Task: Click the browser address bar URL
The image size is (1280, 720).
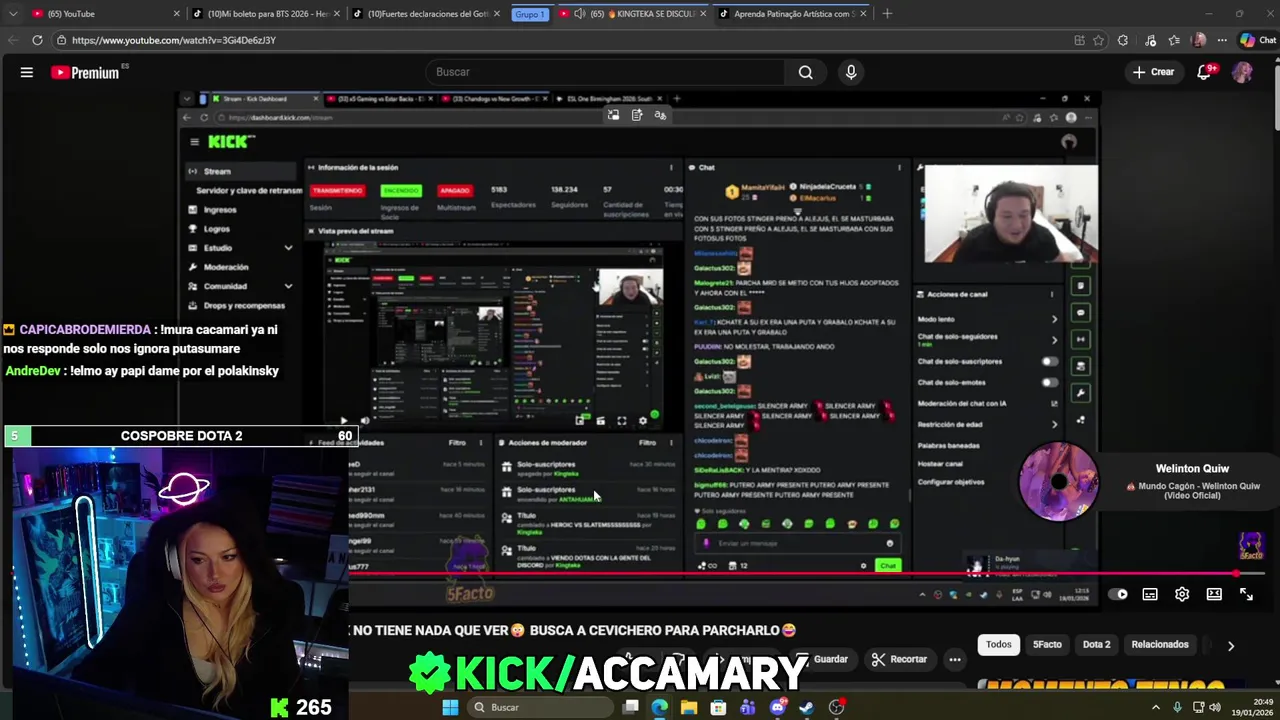Action: click(x=173, y=40)
